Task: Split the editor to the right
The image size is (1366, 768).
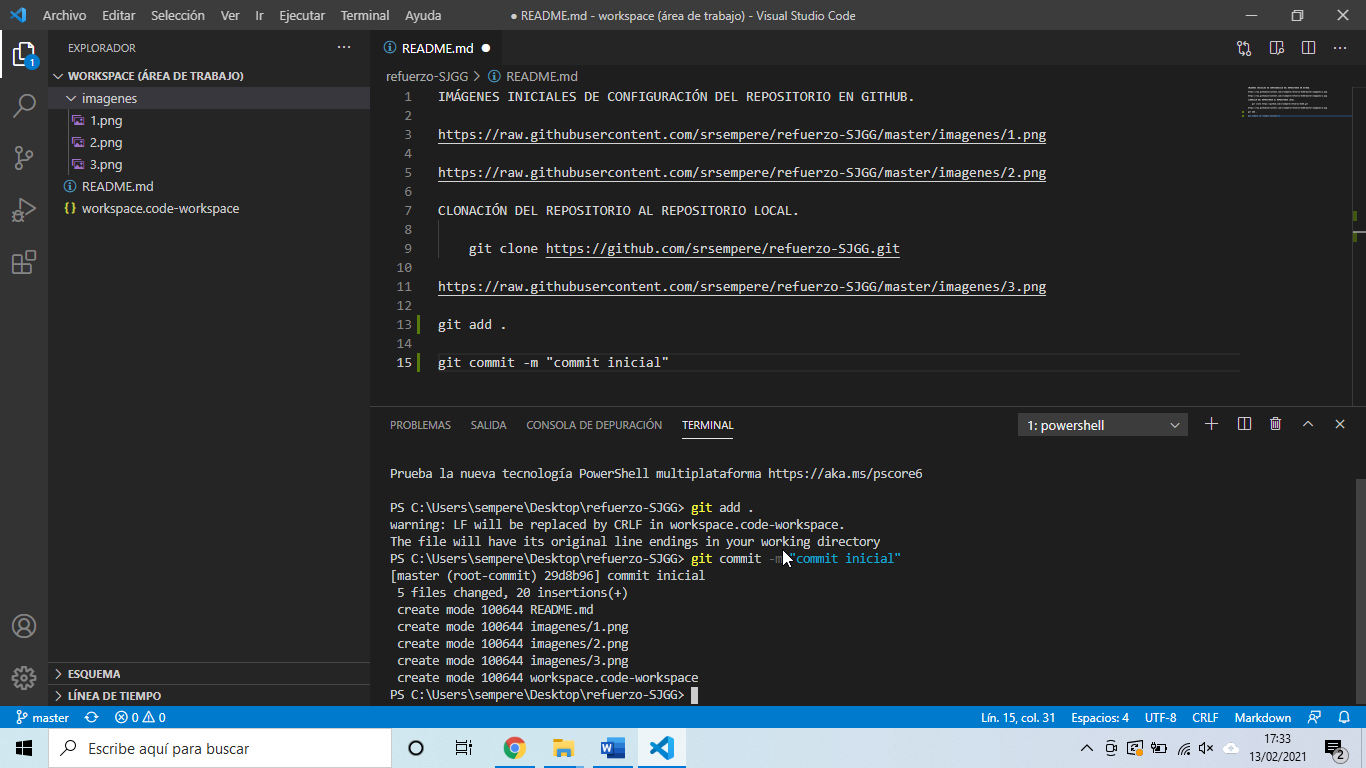Action: [1308, 48]
